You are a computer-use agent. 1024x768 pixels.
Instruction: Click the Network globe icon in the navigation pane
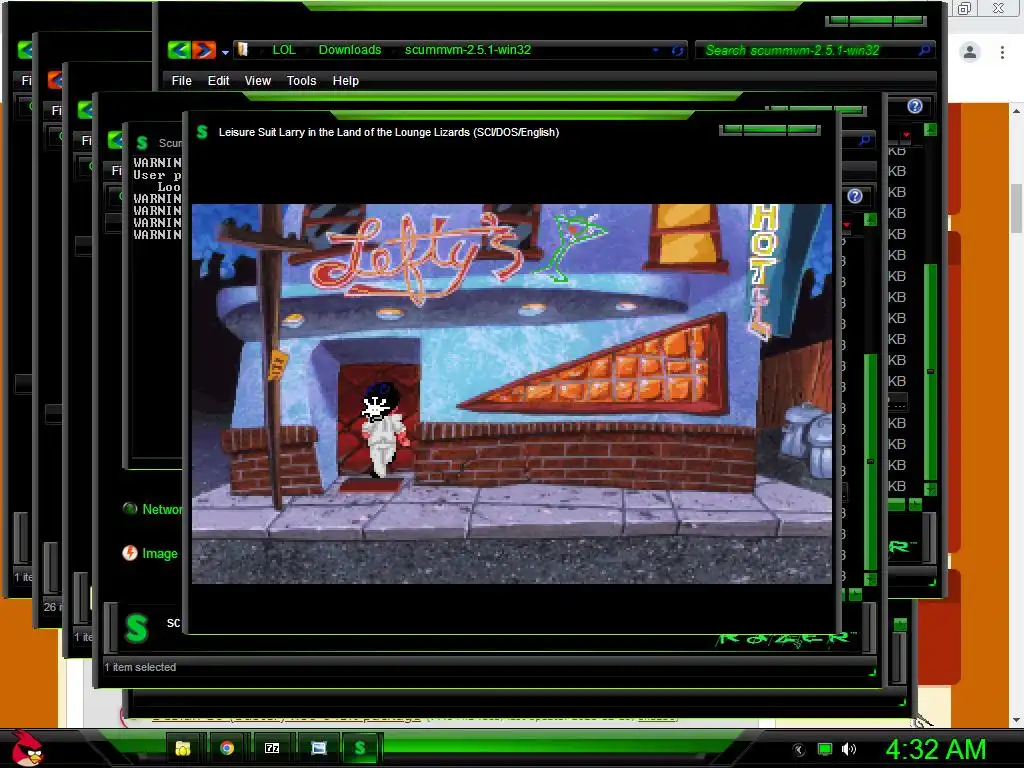(x=130, y=509)
